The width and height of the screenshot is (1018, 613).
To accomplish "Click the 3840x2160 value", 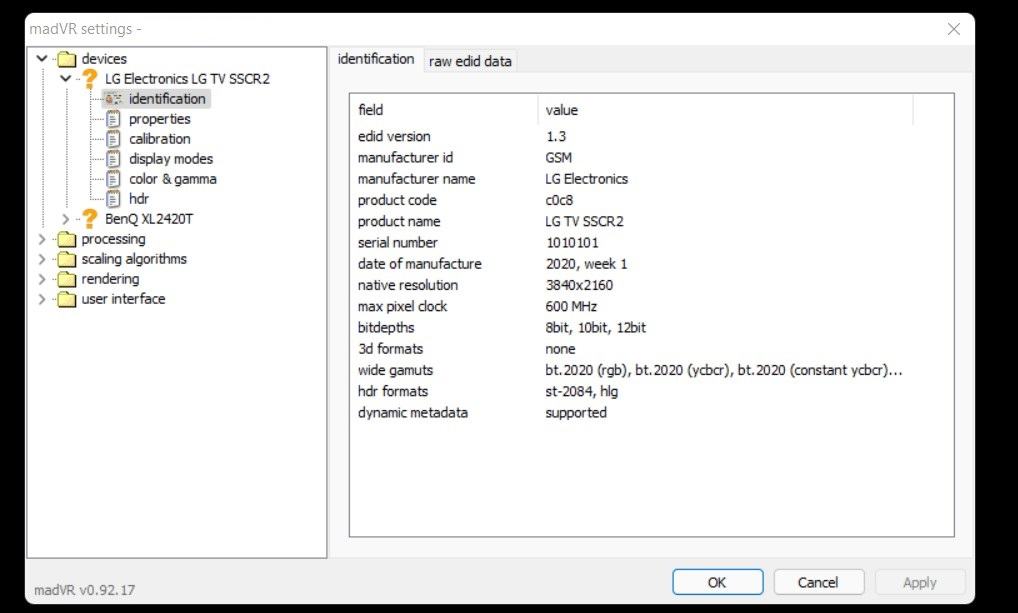I will pyautogui.click(x=579, y=285).
